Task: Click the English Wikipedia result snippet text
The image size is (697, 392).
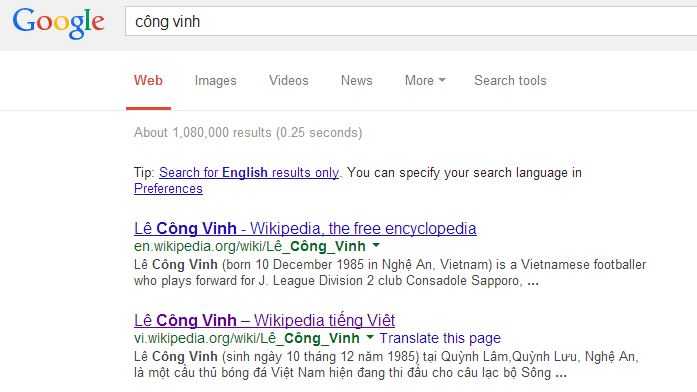Action: coord(390,272)
